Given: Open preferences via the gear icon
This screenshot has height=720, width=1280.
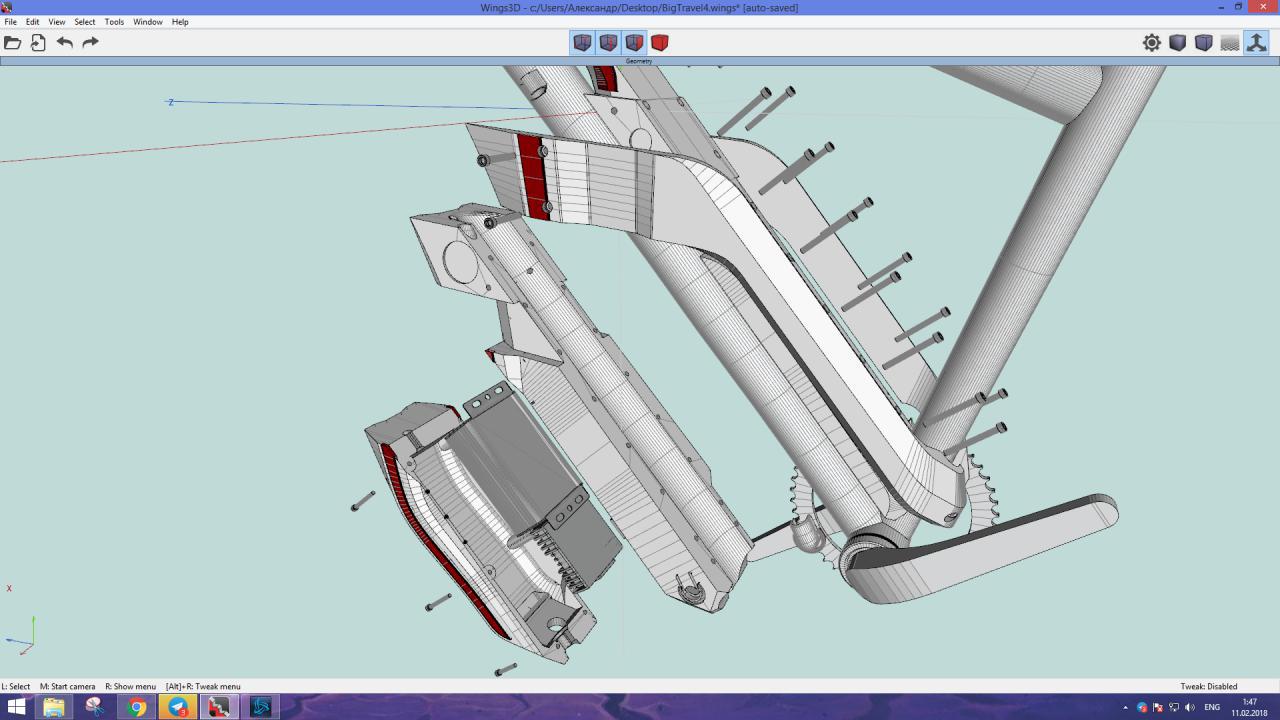Looking at the screenshot, I should click(1152, 42).
